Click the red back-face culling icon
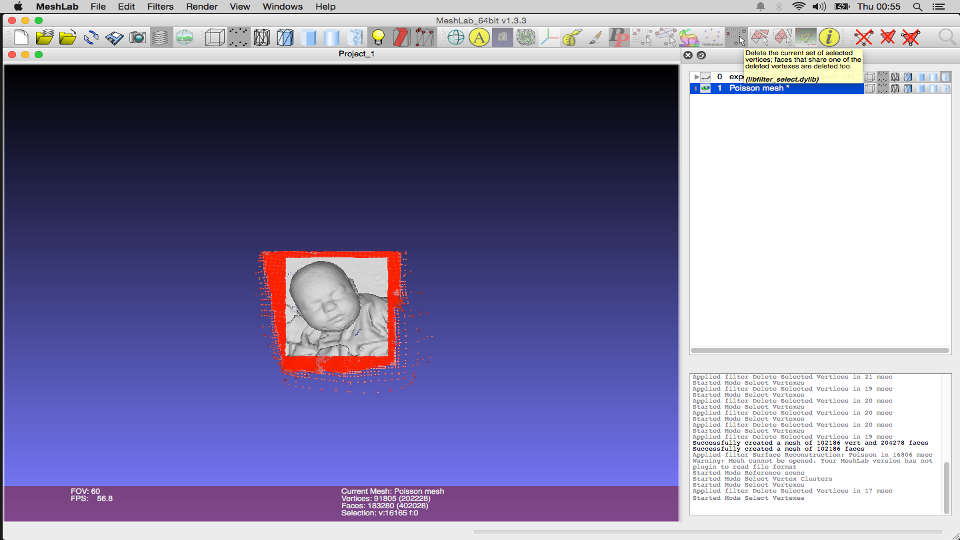This screenshot has width=960, height=540. 401,37
